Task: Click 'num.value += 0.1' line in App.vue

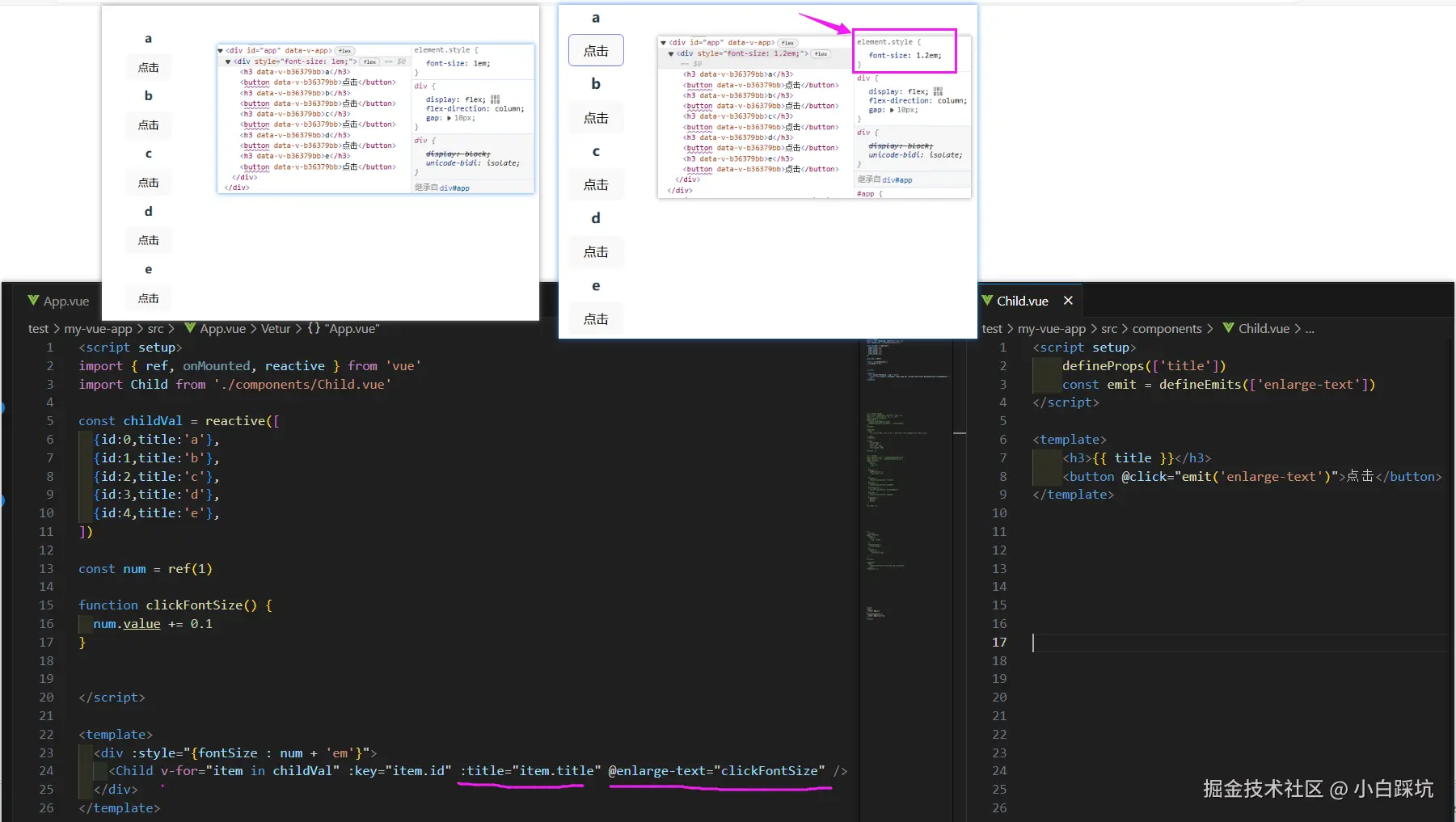Action: 153,624
